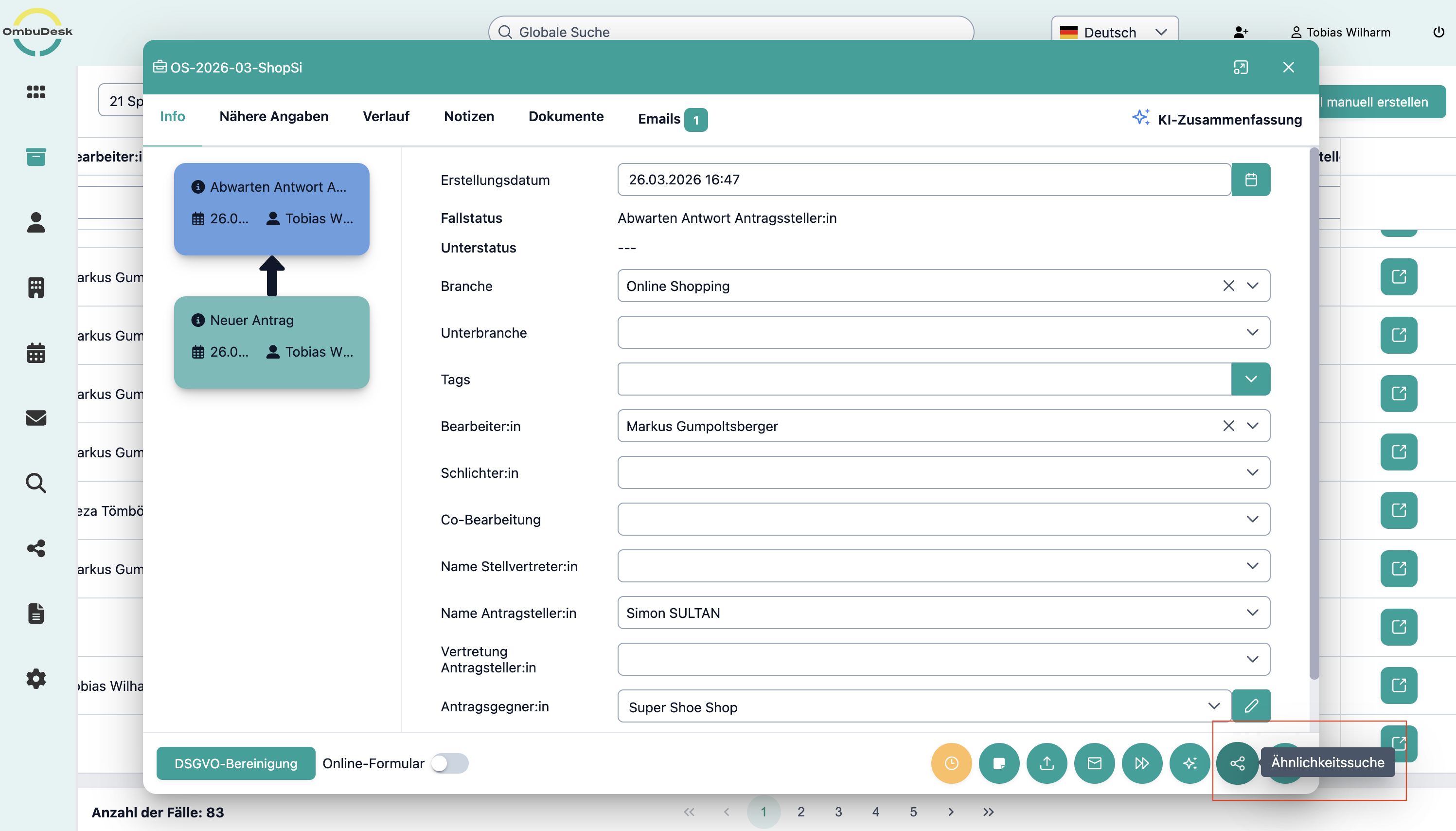Open the Co-Bearbeitung dropdown
The image size is (1456, 831).
[x=1252, y=520]
